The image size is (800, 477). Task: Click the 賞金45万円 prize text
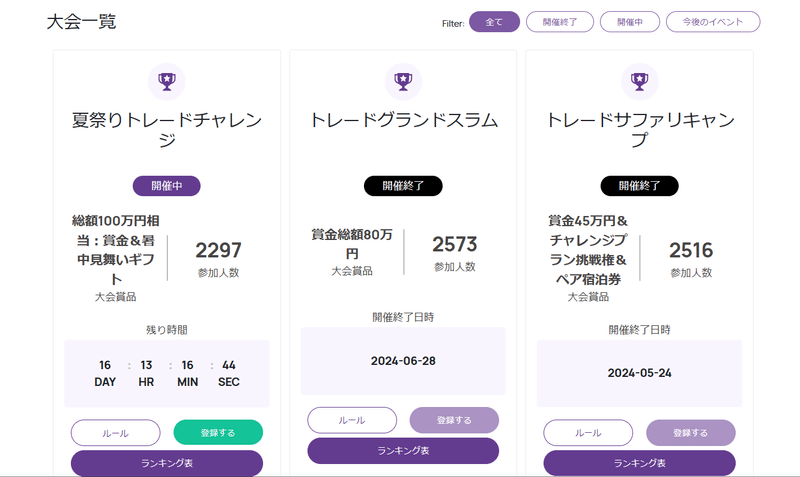click(x=588, y=250)
